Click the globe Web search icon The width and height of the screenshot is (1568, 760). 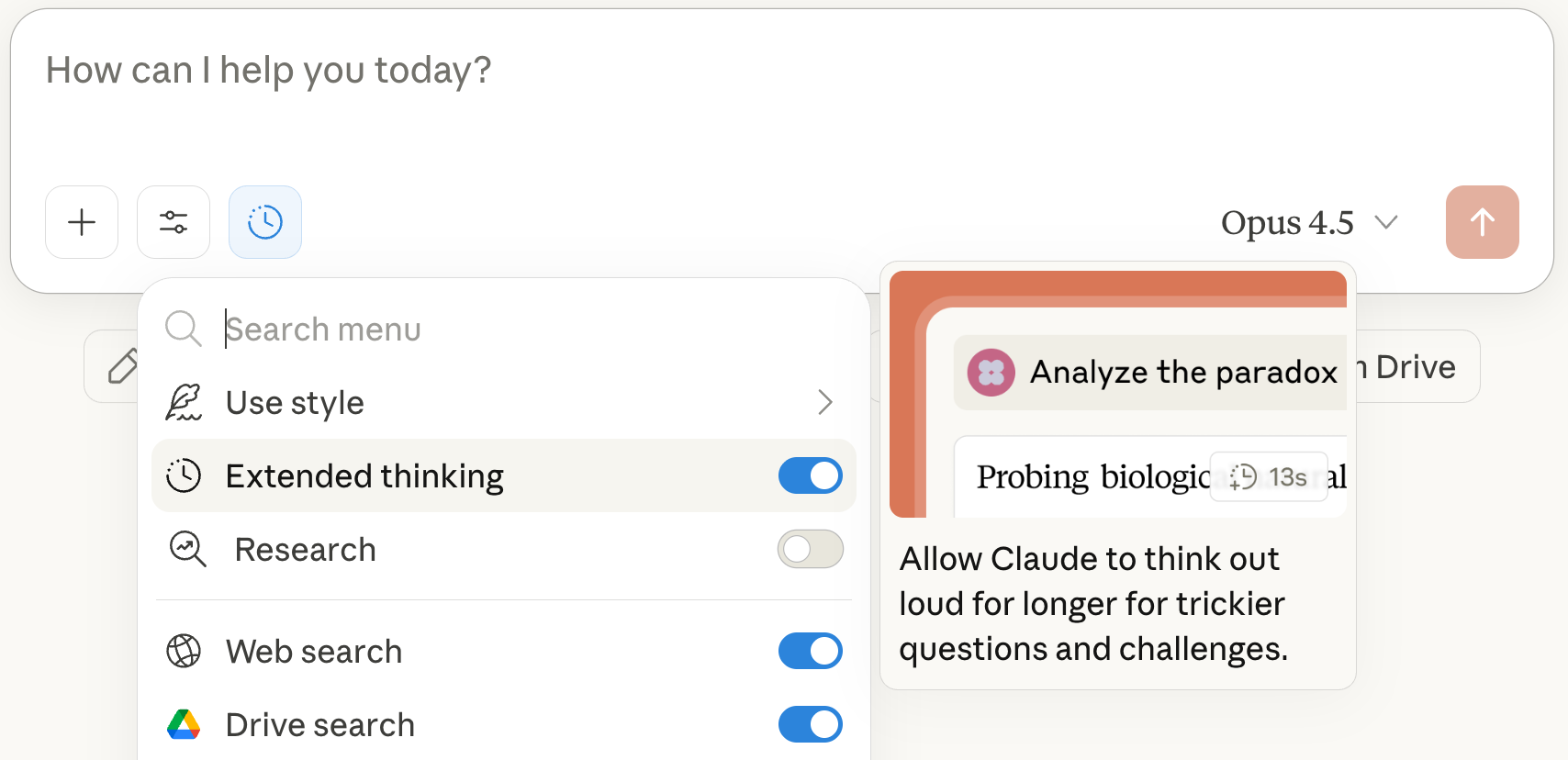point(184,651)
